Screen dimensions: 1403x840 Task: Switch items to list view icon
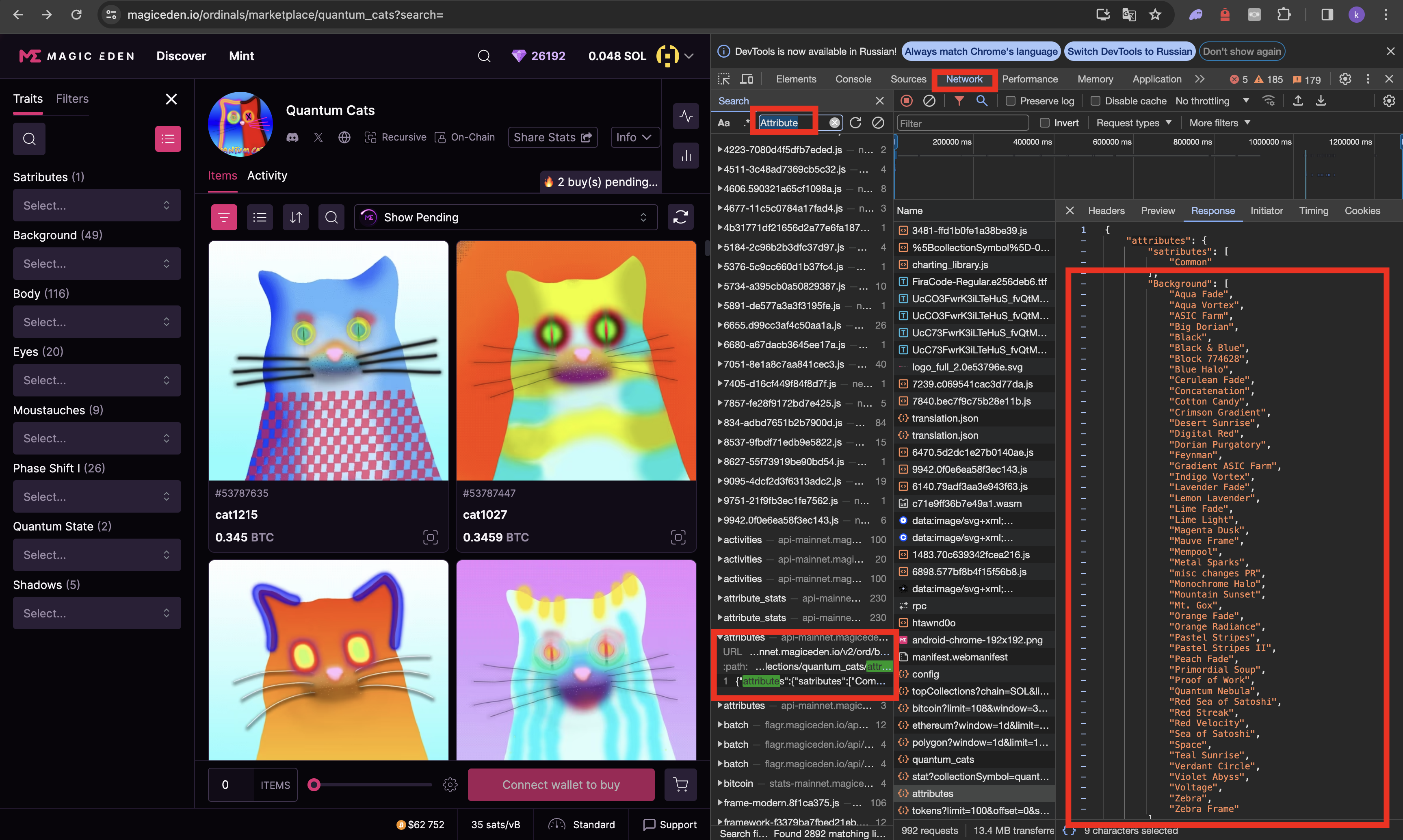(x=260, y=217)
